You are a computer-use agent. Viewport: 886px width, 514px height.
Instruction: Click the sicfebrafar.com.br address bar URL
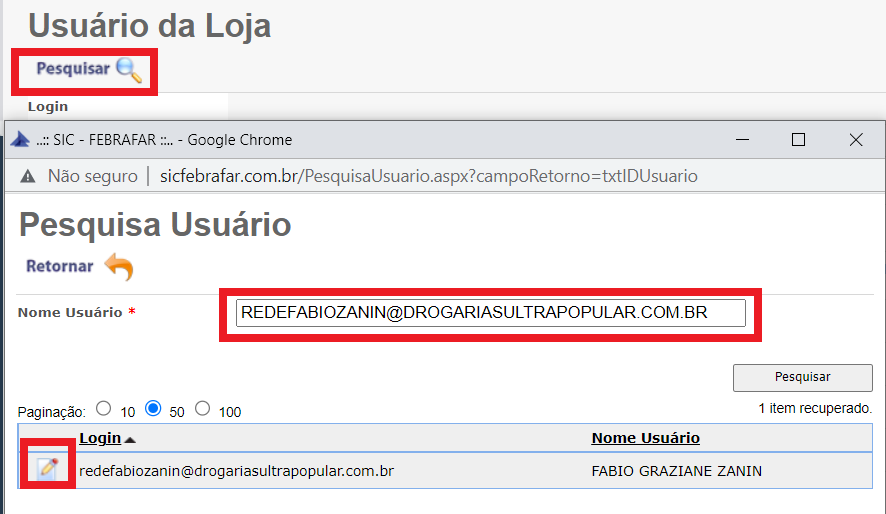click(x=428, y=176)
